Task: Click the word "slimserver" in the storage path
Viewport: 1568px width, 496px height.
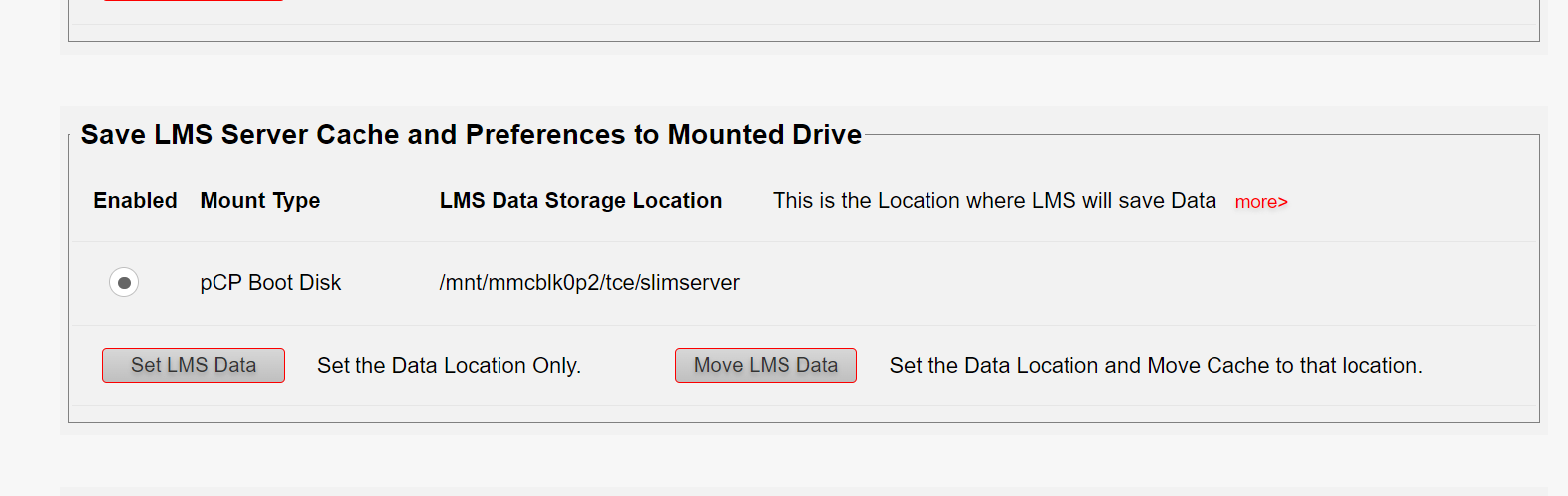Action: pyautogui.click(x=690, y=283)
